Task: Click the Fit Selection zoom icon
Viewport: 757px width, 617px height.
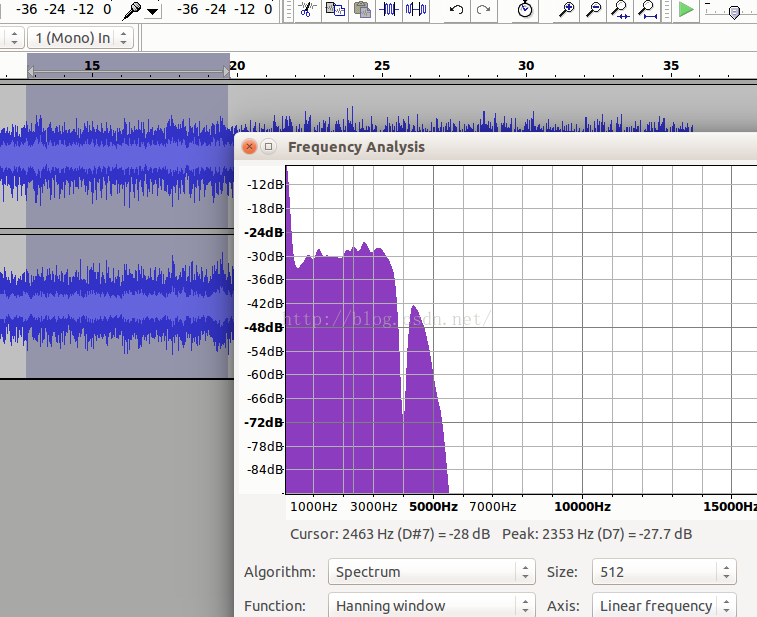Action: 621,10
